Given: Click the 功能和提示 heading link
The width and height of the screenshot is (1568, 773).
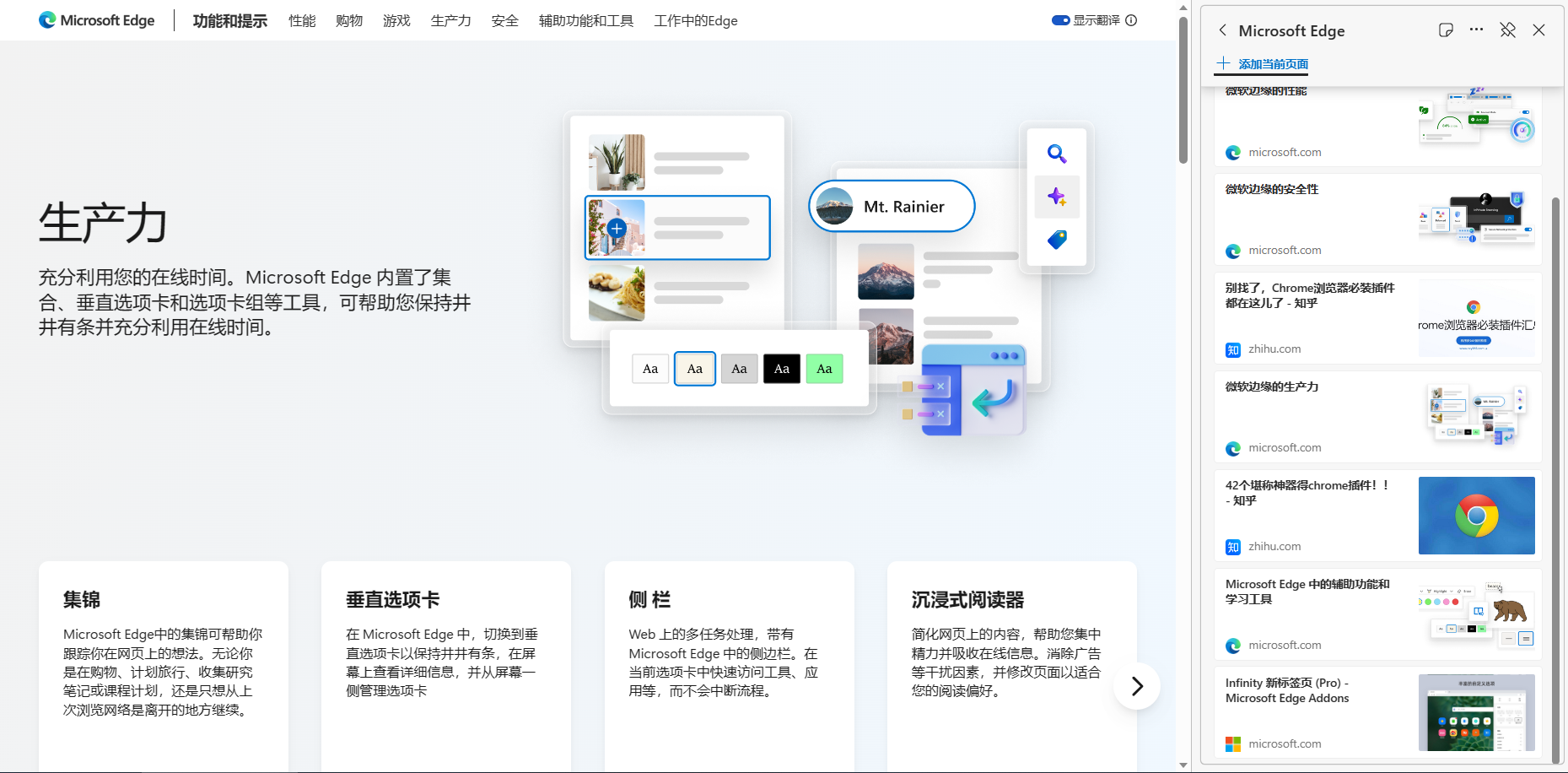Looking at the screenshot, I should coord(229,20).
